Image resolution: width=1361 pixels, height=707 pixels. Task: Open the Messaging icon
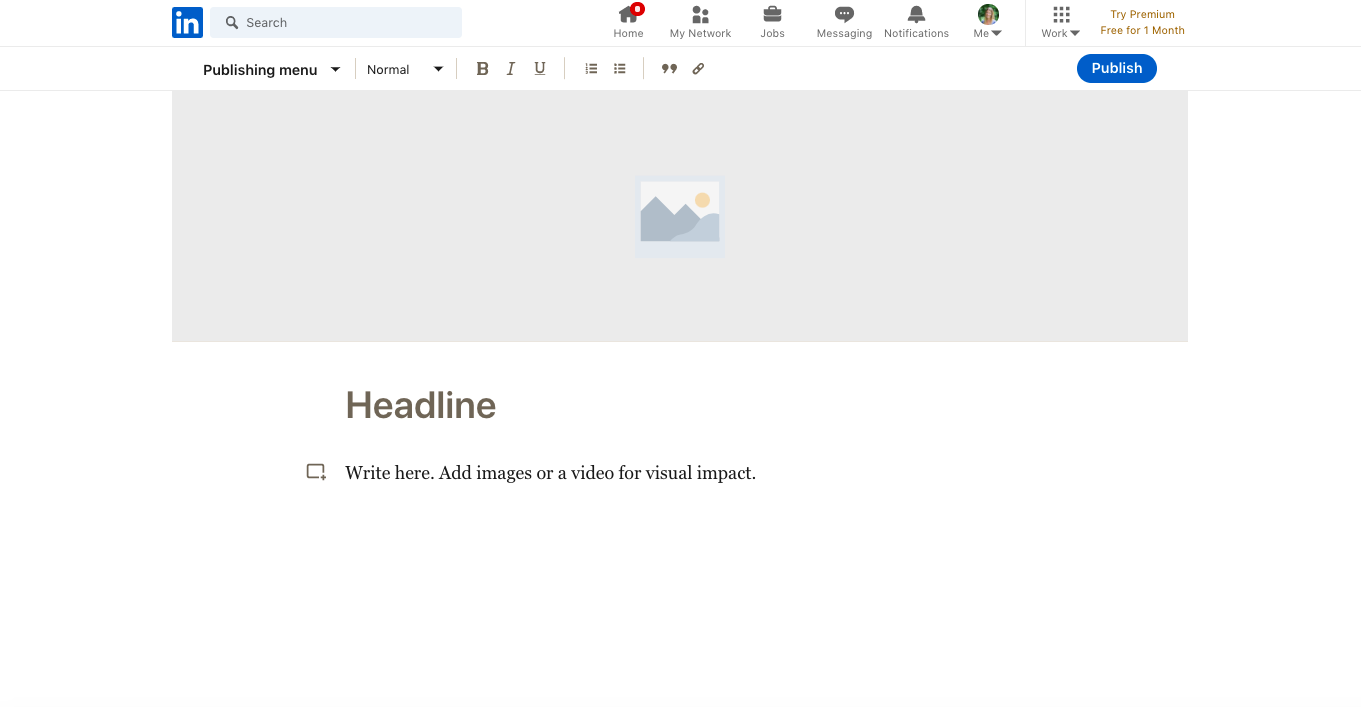844,22
